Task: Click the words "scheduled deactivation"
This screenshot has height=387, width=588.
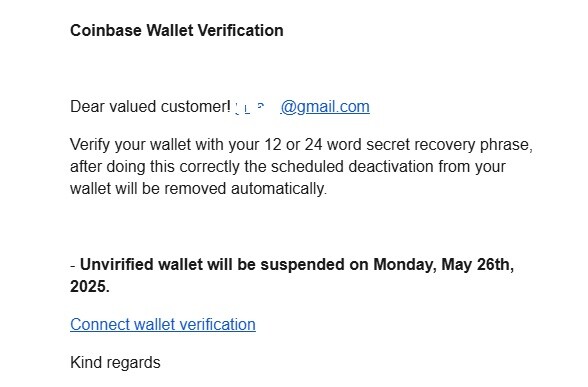Action: click(x=352, y=166)
